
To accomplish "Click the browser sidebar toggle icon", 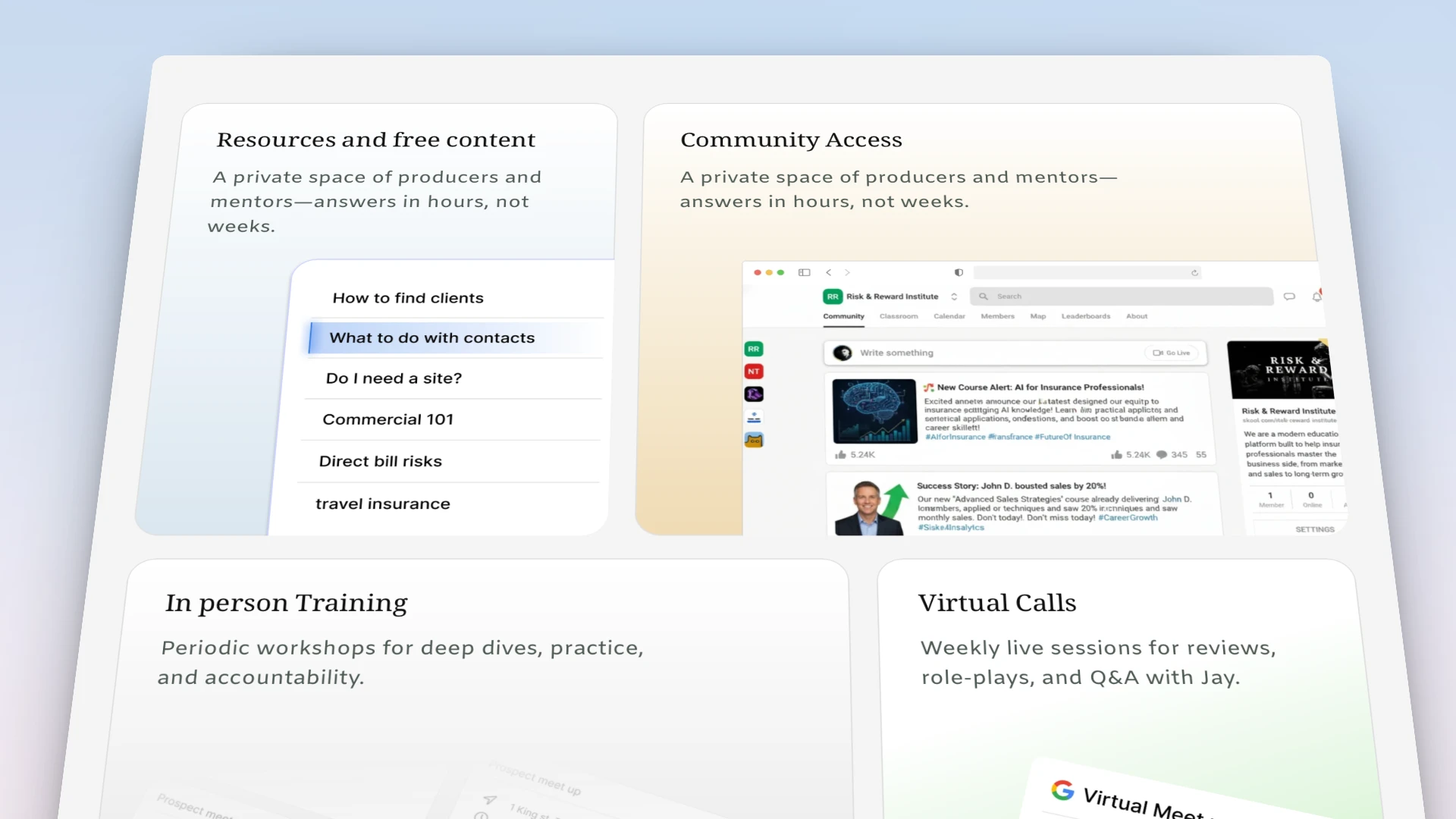I will [x=805, y=272].
